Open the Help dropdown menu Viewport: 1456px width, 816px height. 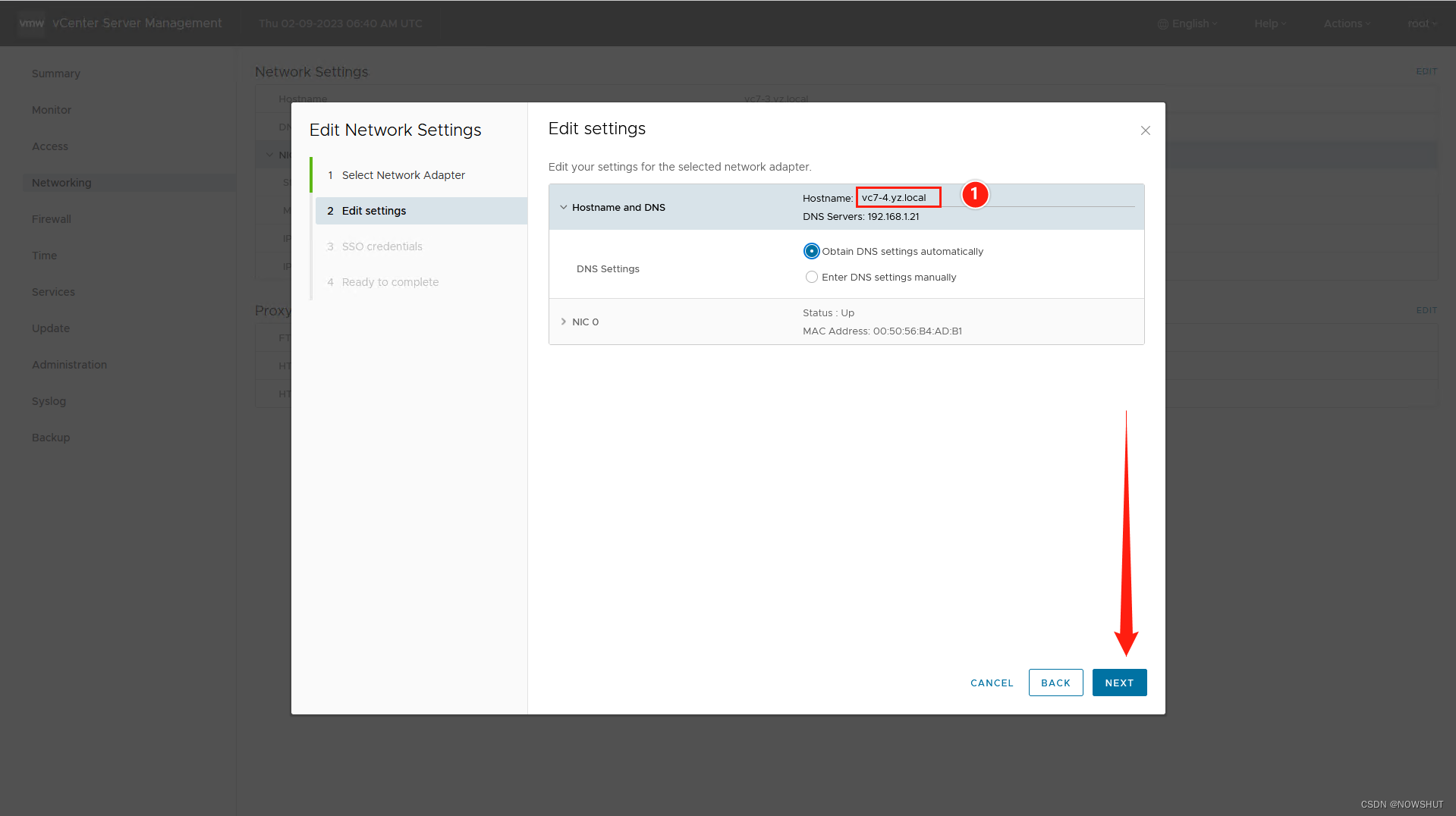1270,24
